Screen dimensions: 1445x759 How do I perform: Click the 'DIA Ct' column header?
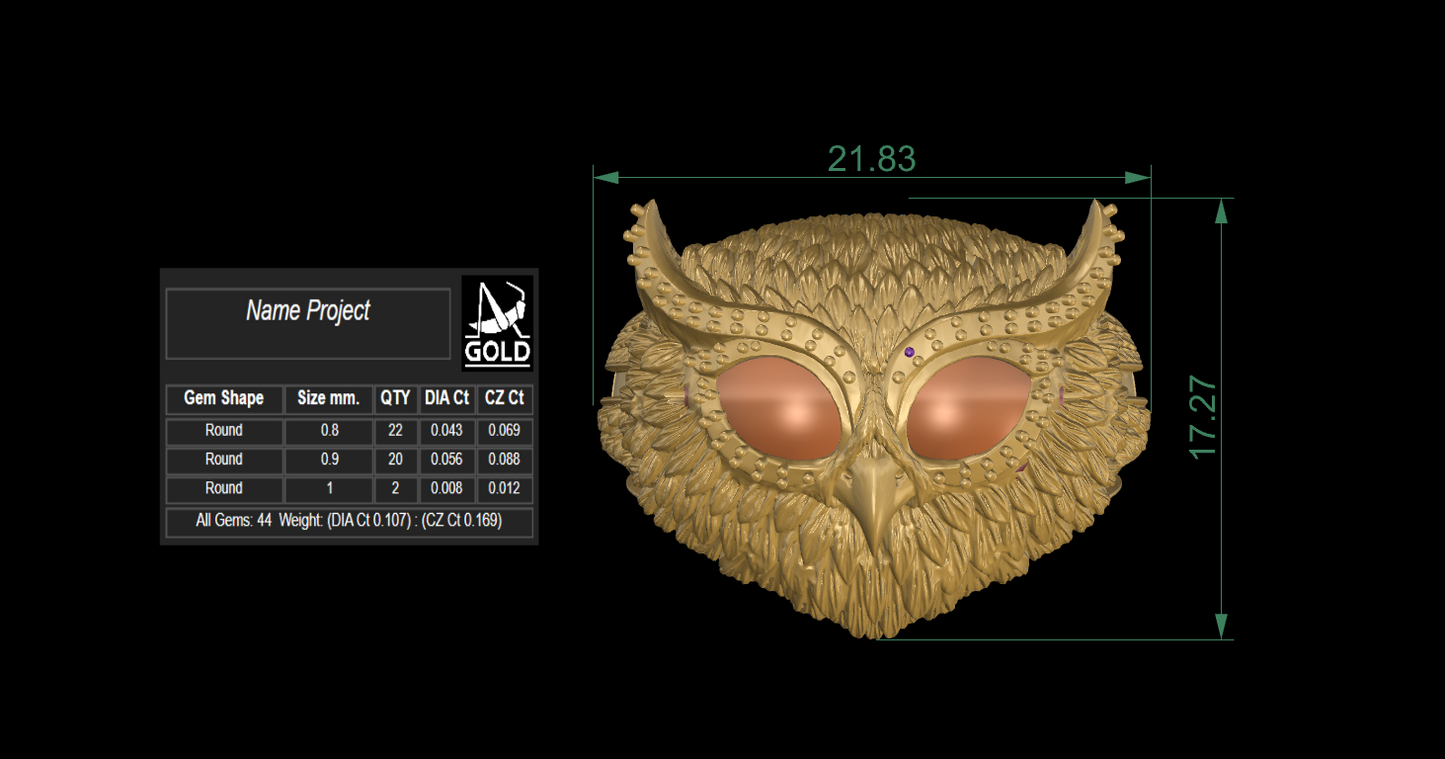click(447, 399)
